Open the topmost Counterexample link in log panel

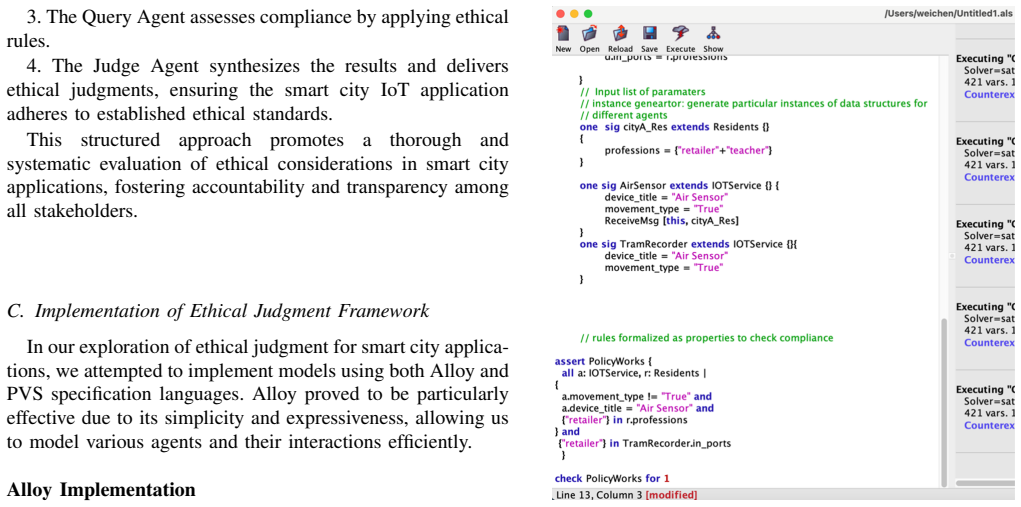[990, 94]
